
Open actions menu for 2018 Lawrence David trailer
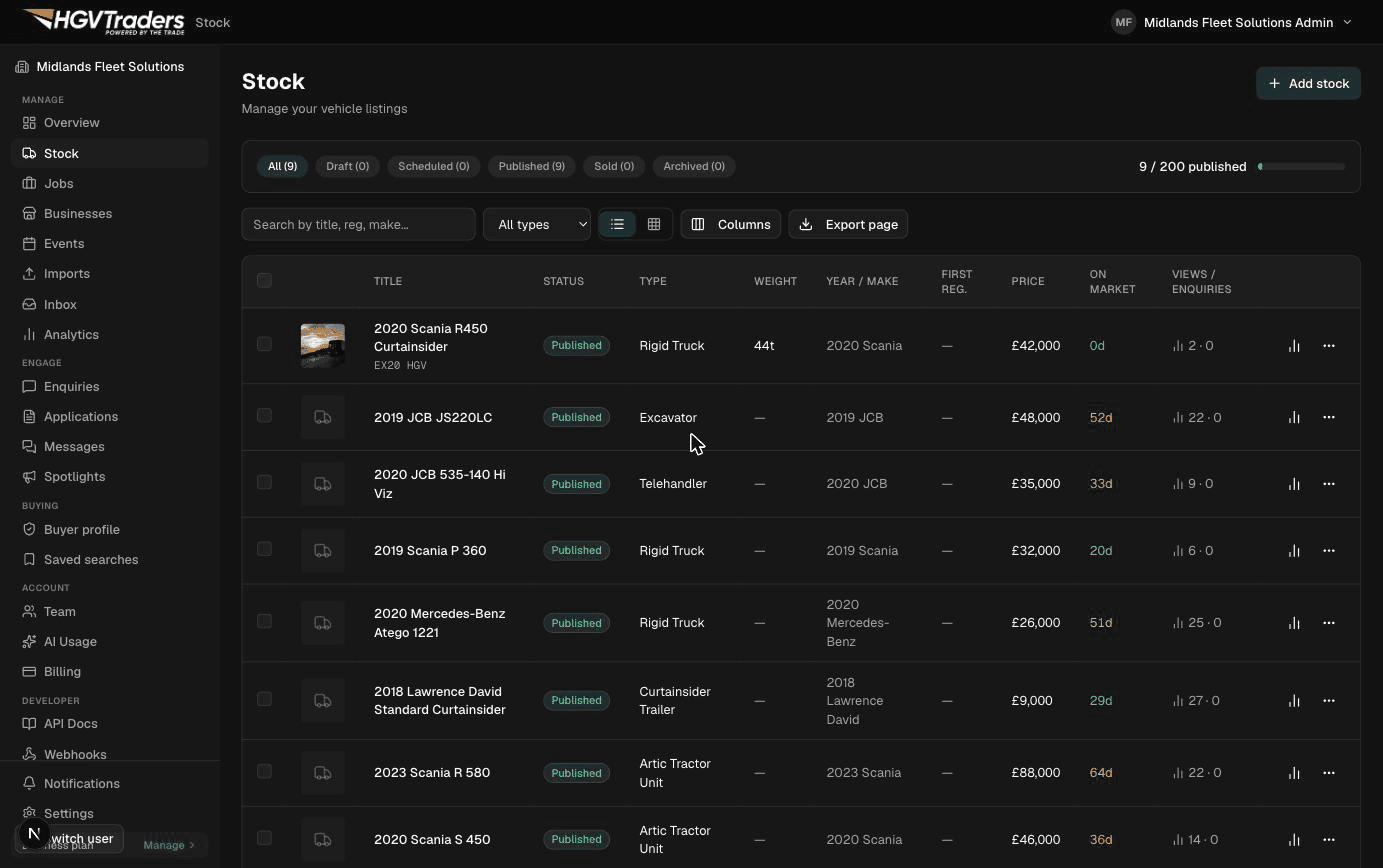1329,700
